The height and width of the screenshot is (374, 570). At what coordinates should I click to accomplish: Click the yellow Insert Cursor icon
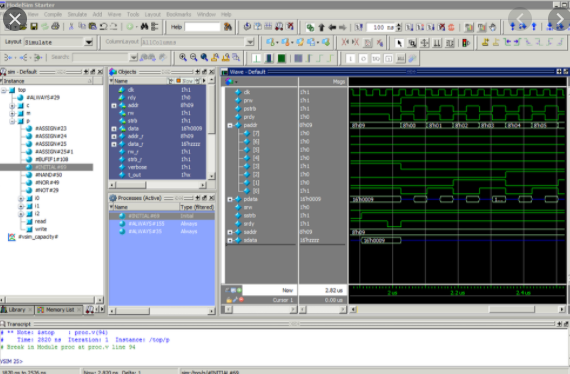(485, 43)
